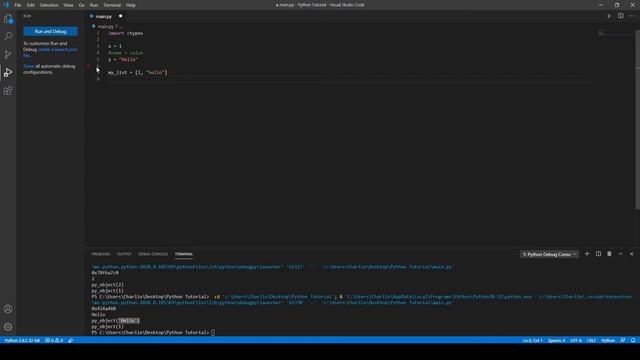
Task: Open the Selection menu
Action: pyautogui.click(x=49, y=5)
